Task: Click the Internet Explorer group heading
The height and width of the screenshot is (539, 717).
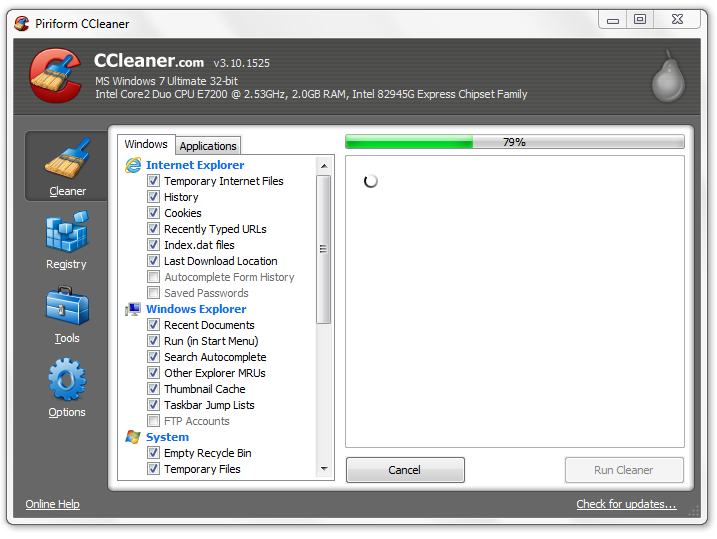Action: [195, 165]
